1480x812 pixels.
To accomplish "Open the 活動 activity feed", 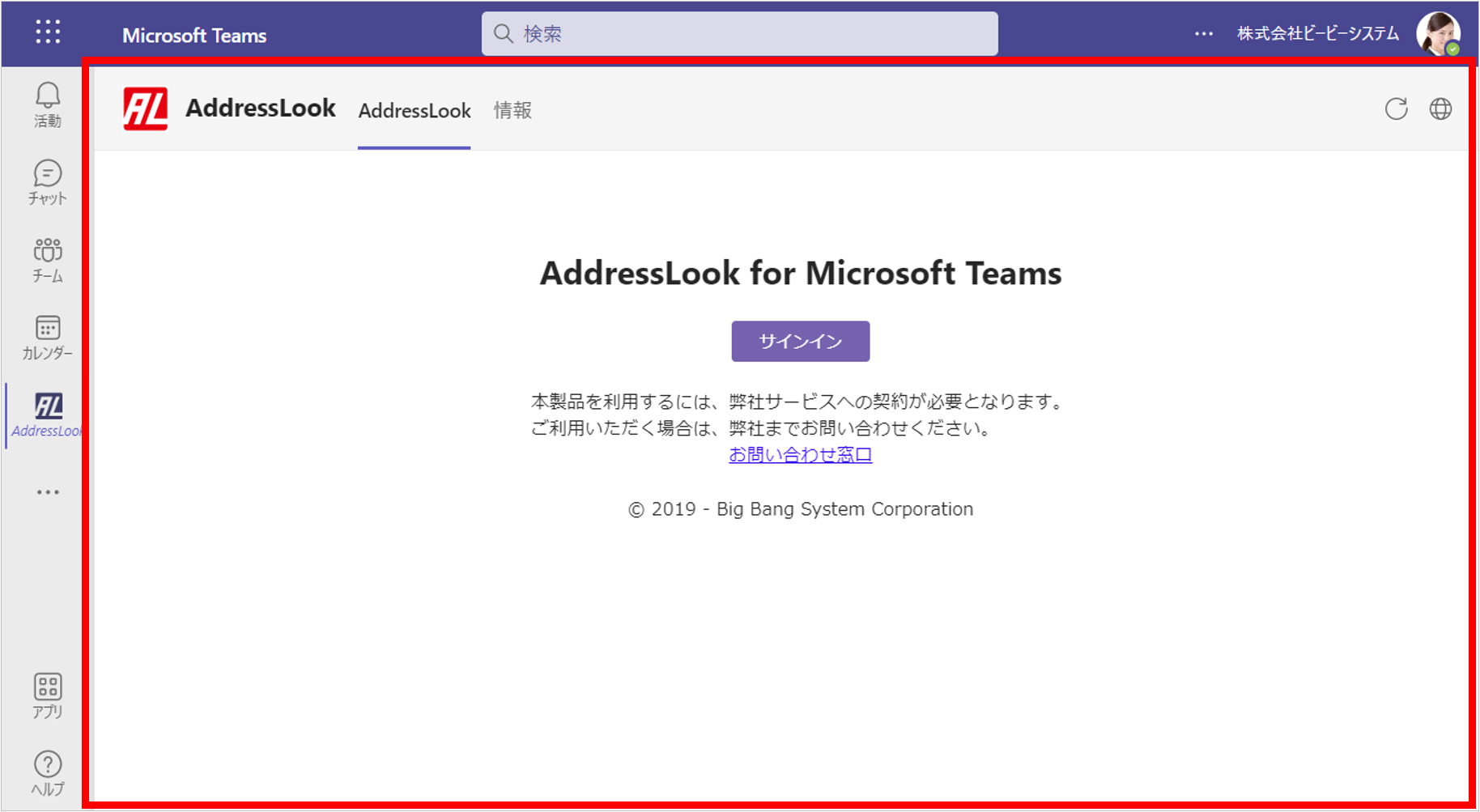I will click(x=48, y=105).
